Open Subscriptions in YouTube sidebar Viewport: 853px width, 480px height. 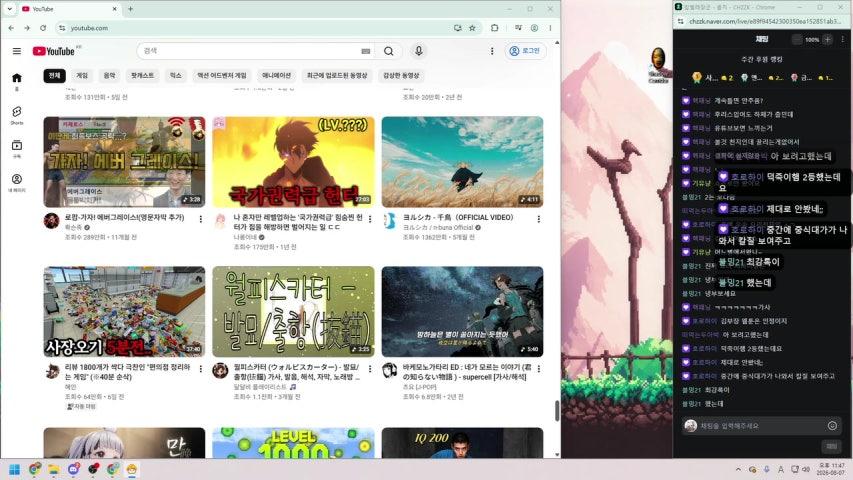[x=17, y=148]
